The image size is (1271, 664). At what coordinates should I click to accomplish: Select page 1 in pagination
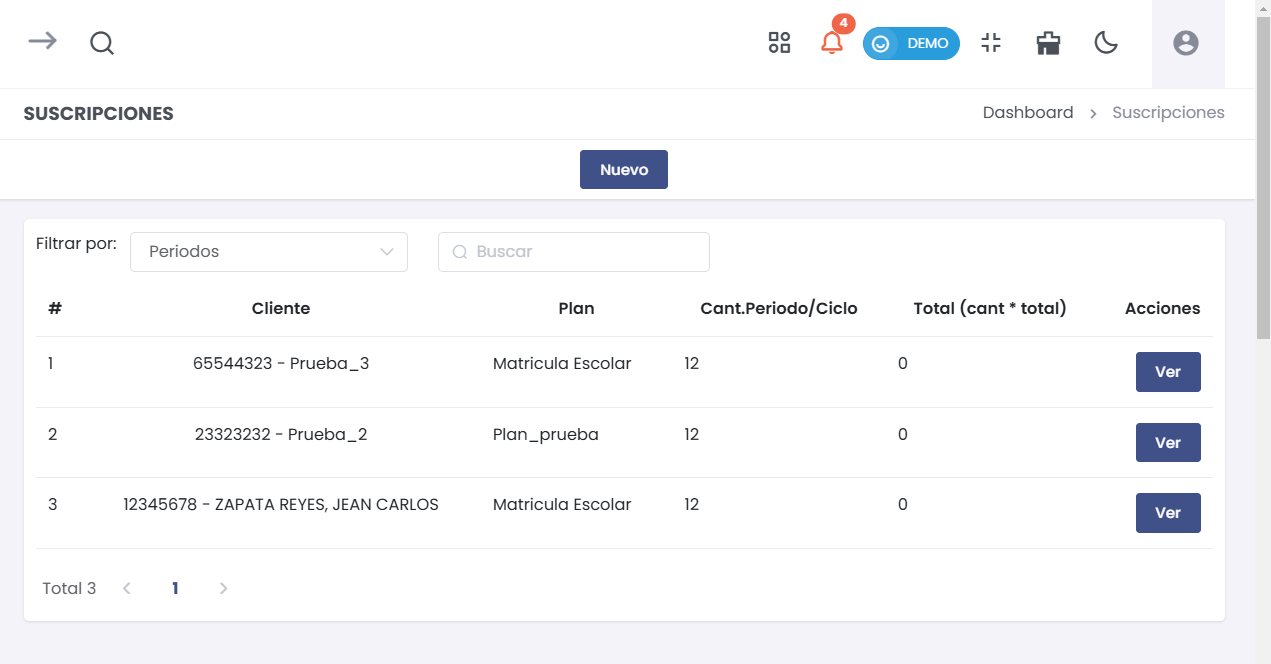tap(175, 589)
